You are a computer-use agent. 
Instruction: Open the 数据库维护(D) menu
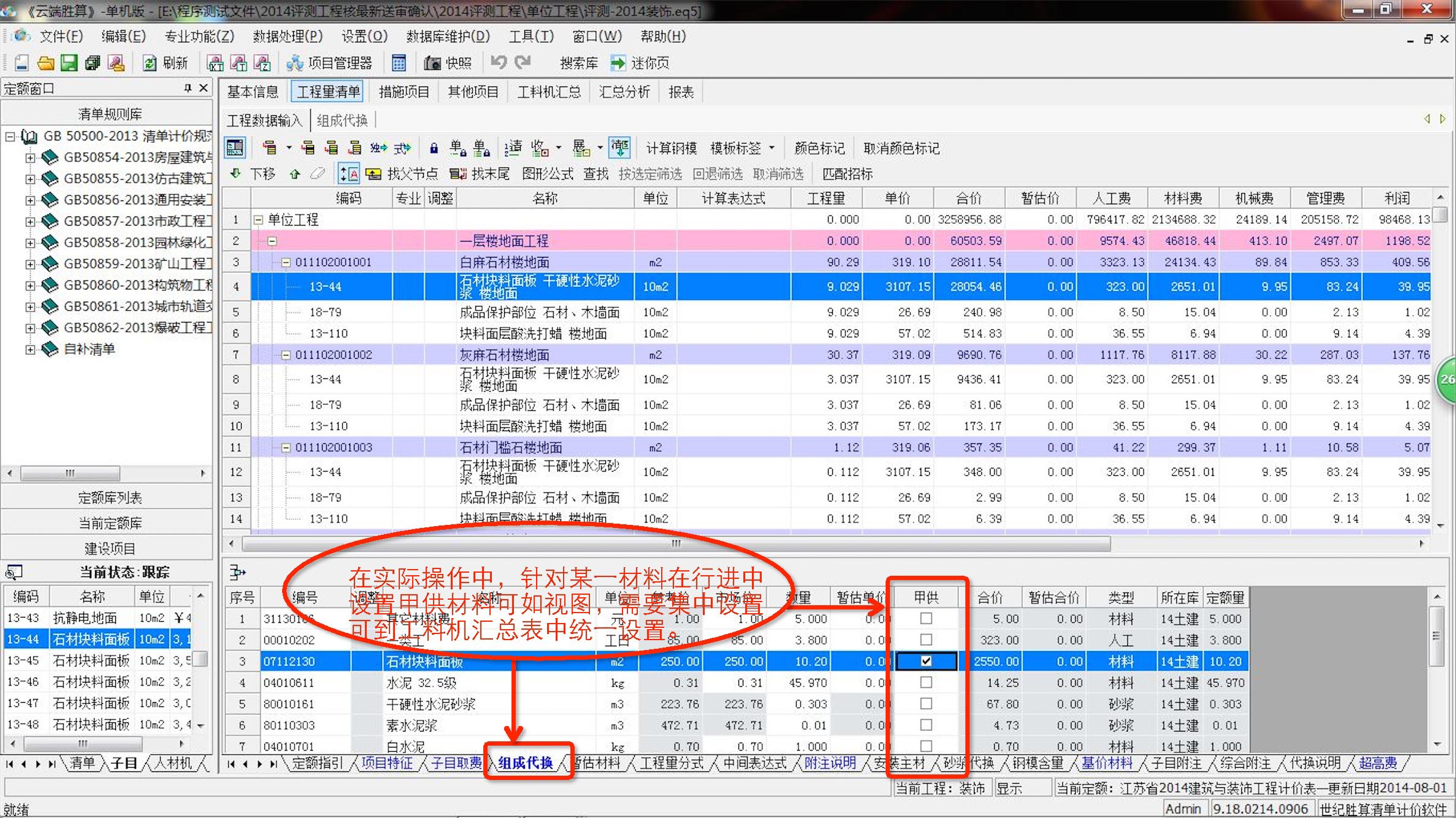pyautogui.click(x=448, y=36)
